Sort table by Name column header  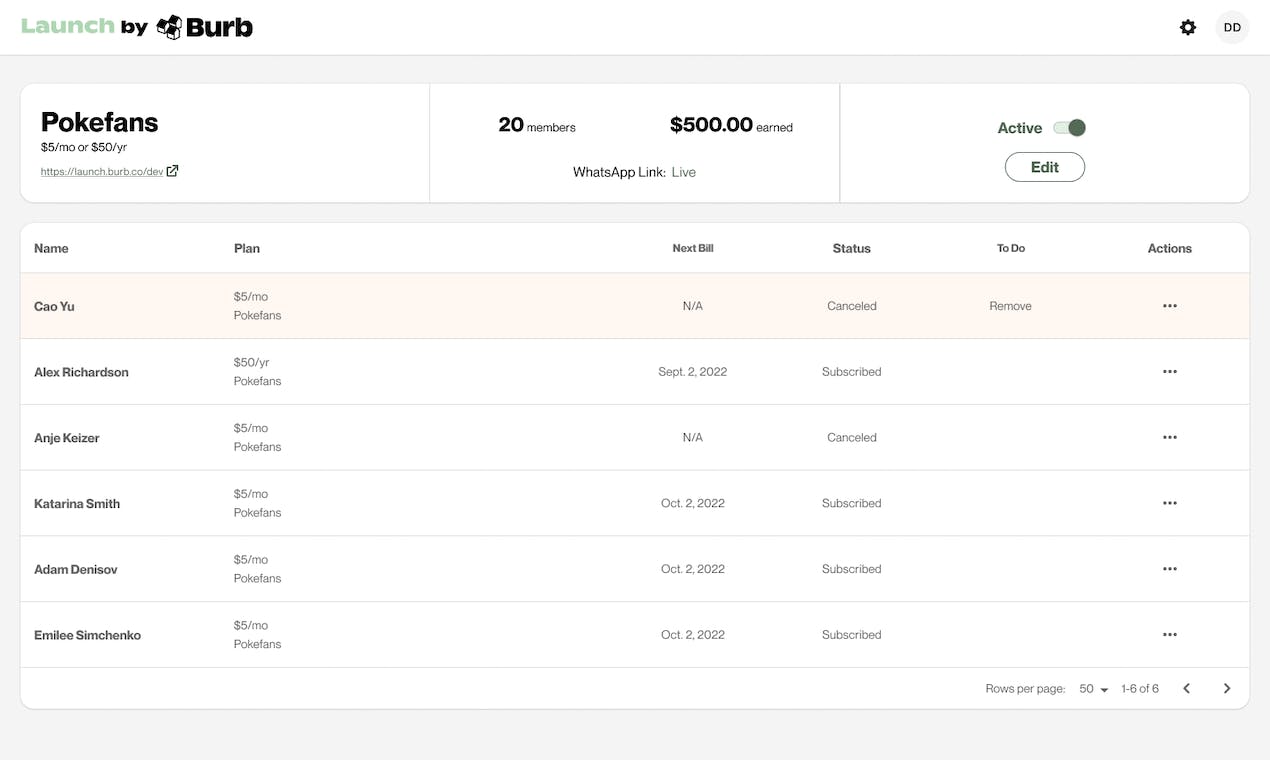click(x=51, y=248)
